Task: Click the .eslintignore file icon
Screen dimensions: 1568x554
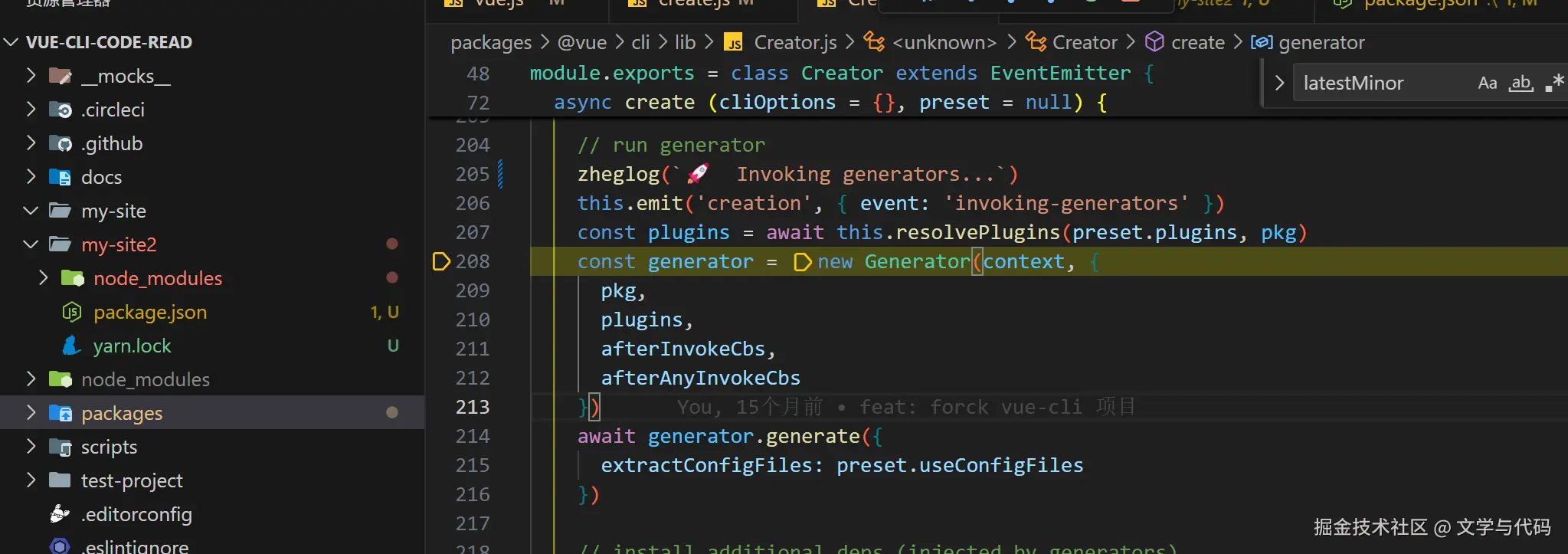Action: point(60,546)
